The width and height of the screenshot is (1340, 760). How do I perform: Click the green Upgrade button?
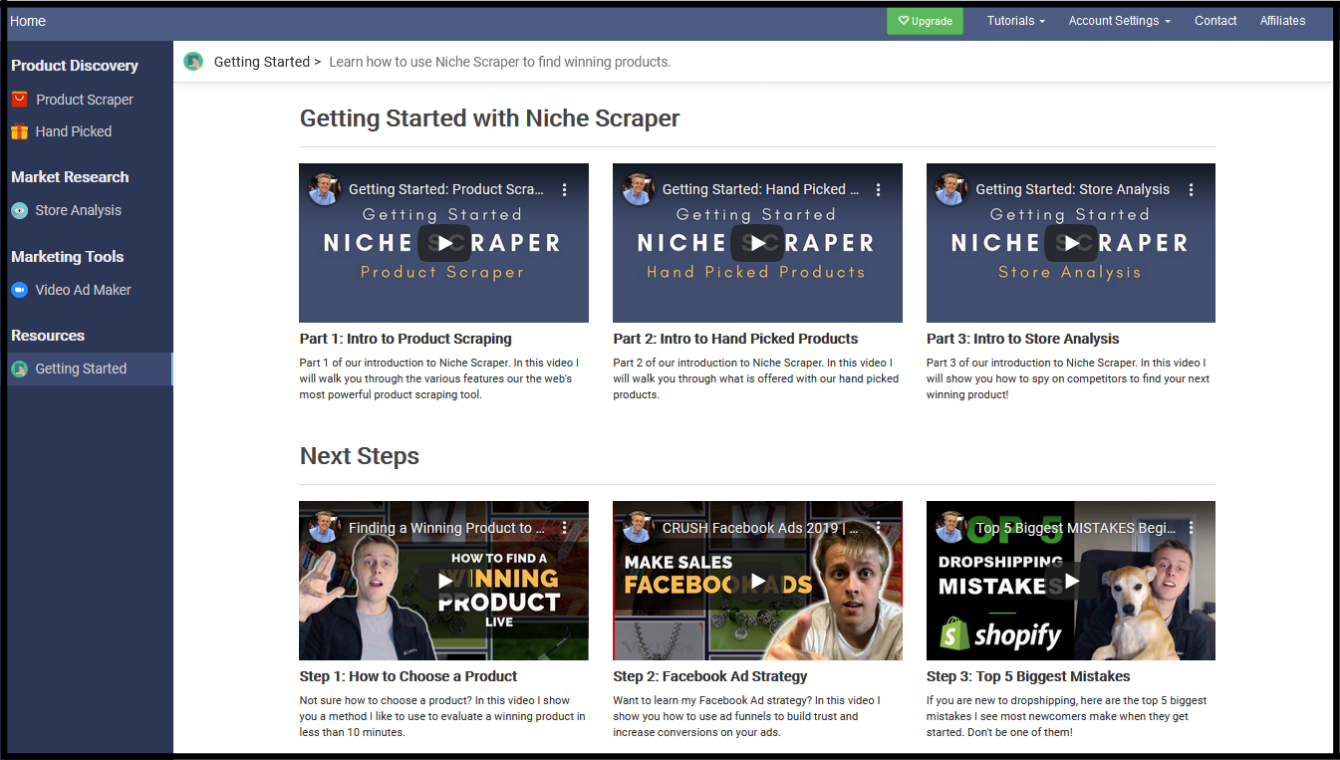pos(925,21)
